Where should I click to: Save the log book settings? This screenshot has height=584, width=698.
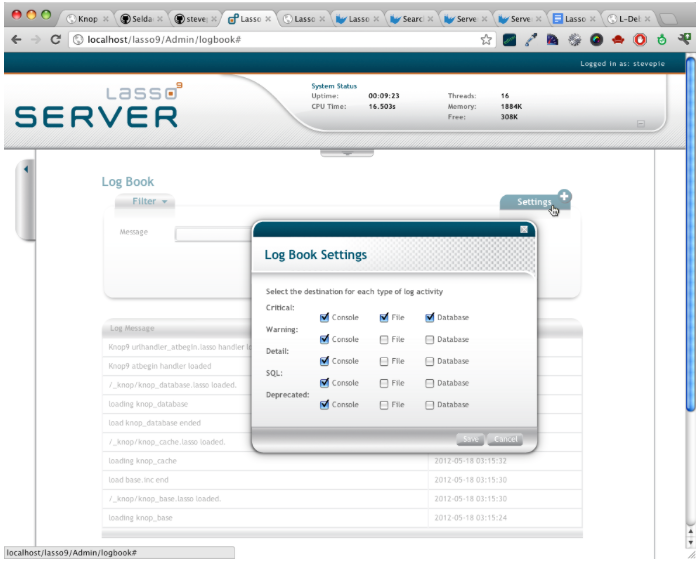click(470, 439)
